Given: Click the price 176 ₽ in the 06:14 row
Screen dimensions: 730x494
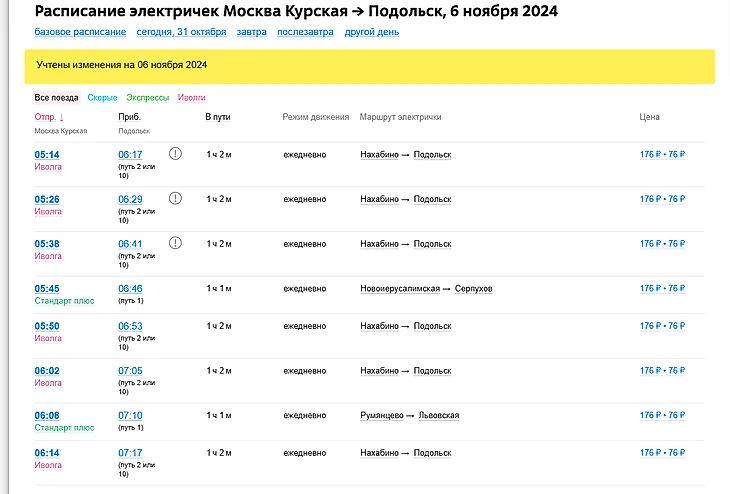Looking at the screenshot, I should [650, 453].
